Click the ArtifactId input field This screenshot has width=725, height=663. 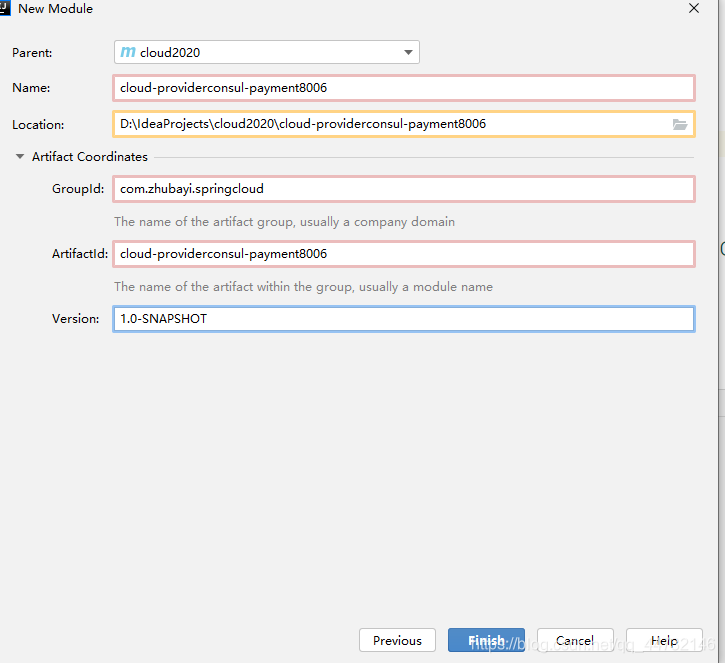[404, 254]
